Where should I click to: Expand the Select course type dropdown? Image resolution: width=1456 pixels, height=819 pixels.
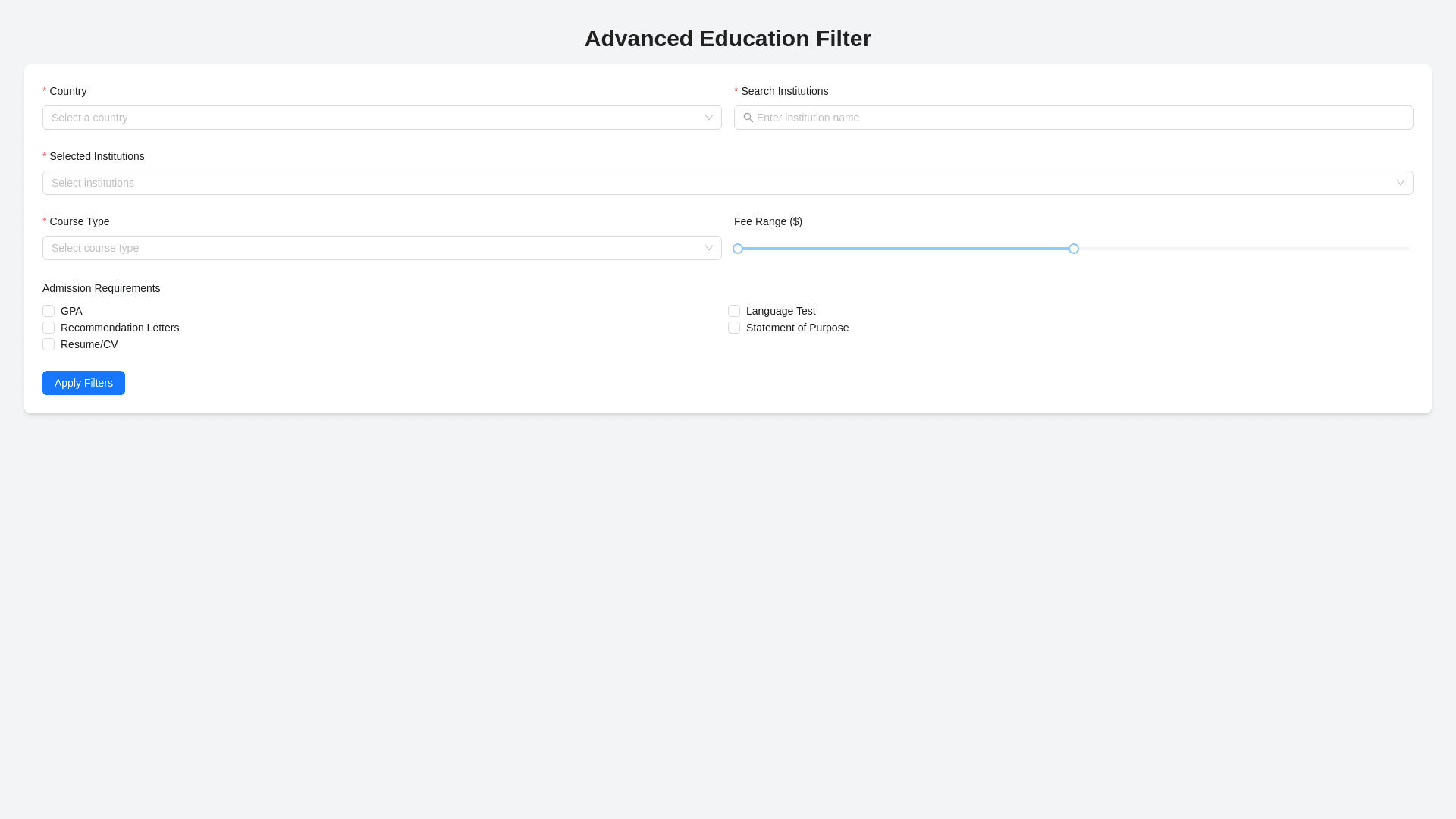click(x=372, y=248)
